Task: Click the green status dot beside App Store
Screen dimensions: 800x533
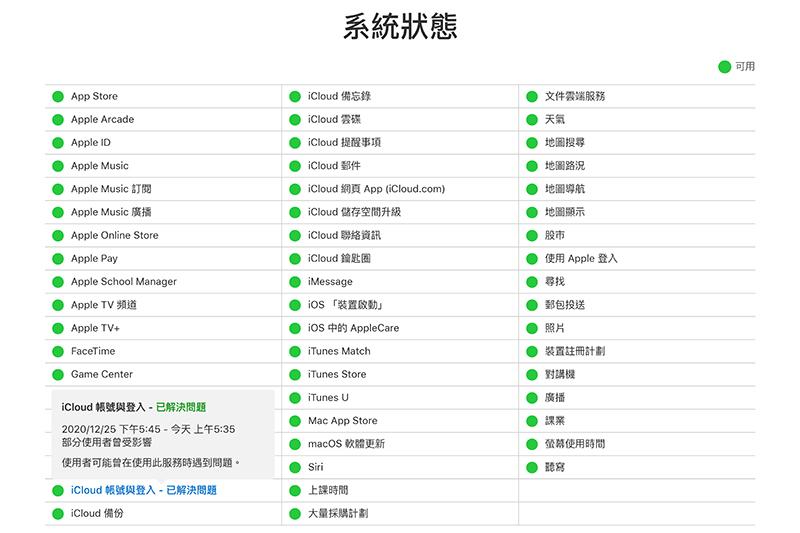Action: (56, 97)
